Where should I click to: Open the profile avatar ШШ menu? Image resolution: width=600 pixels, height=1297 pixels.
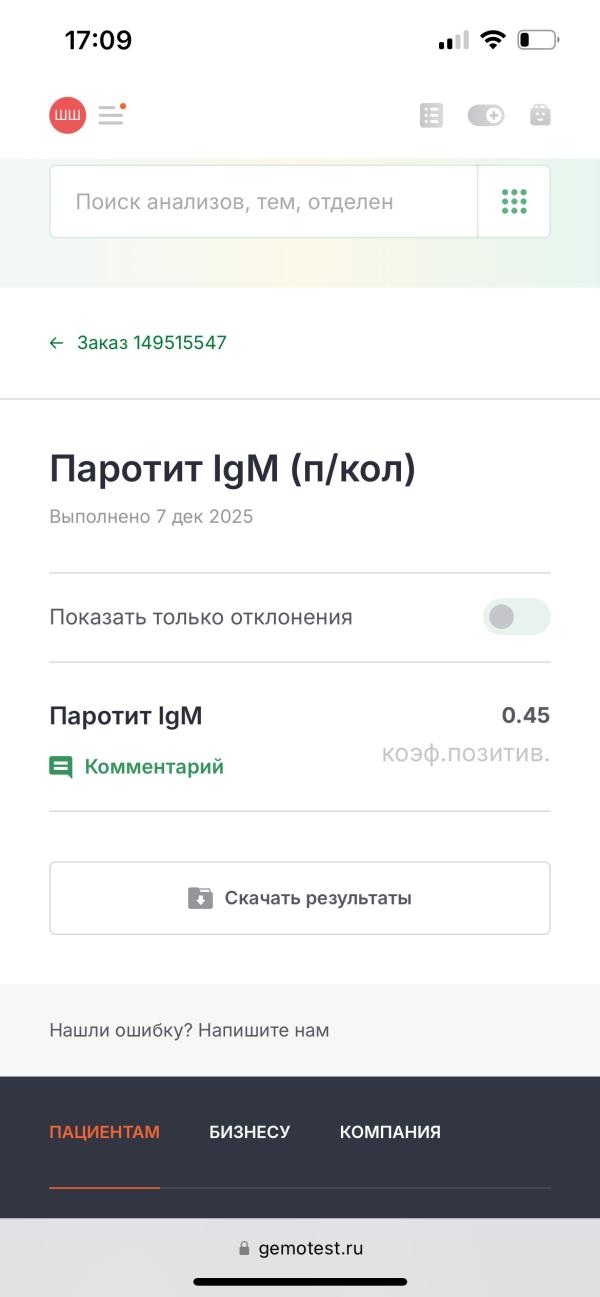[x=66, y=114]
